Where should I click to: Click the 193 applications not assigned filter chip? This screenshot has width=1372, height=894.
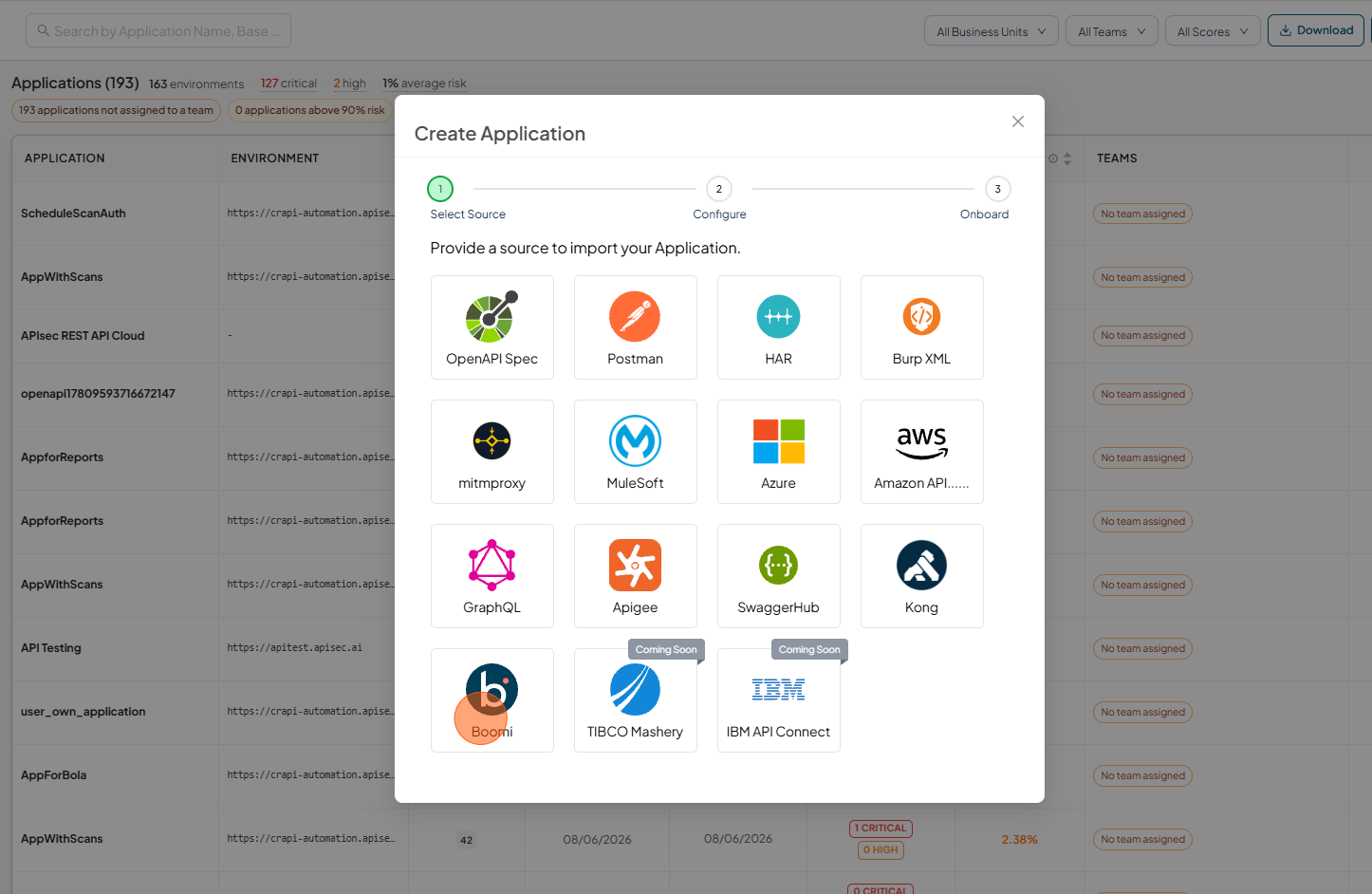tap(116, 110)
